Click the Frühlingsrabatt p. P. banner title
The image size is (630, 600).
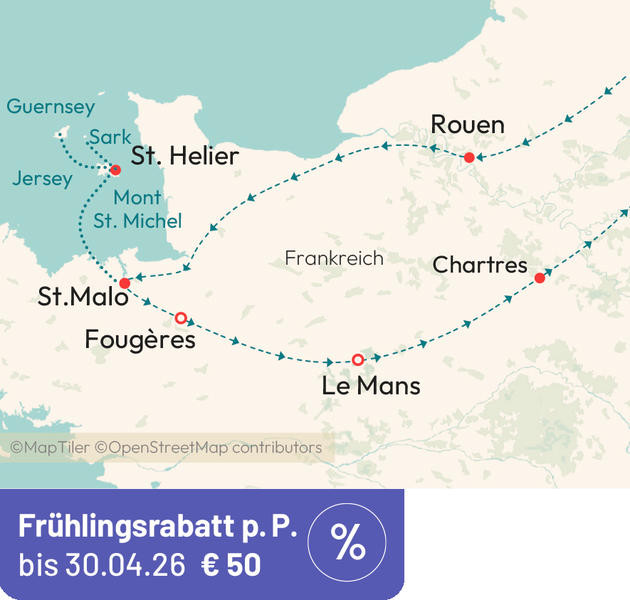point(158,526)
